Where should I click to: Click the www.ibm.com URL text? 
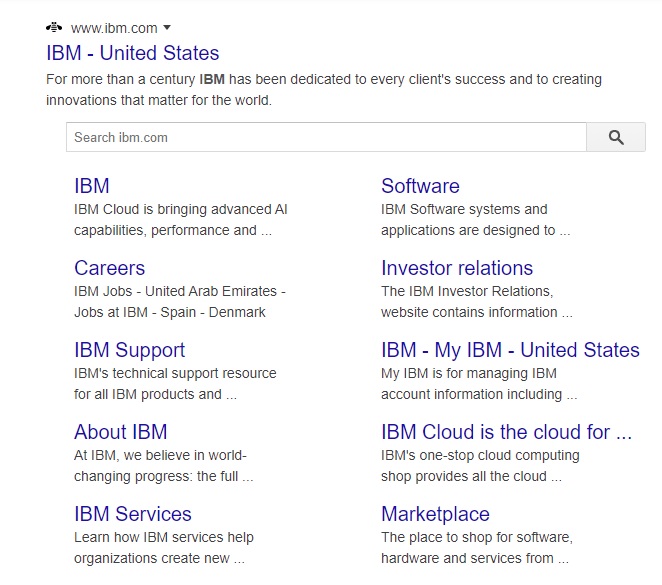[114, 28]
